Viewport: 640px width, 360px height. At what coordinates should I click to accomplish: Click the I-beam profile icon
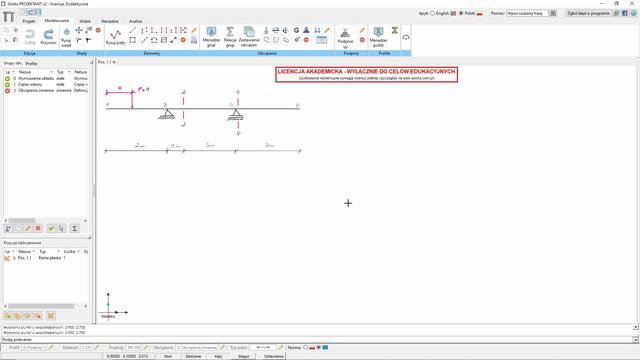(x=394, y=30)
